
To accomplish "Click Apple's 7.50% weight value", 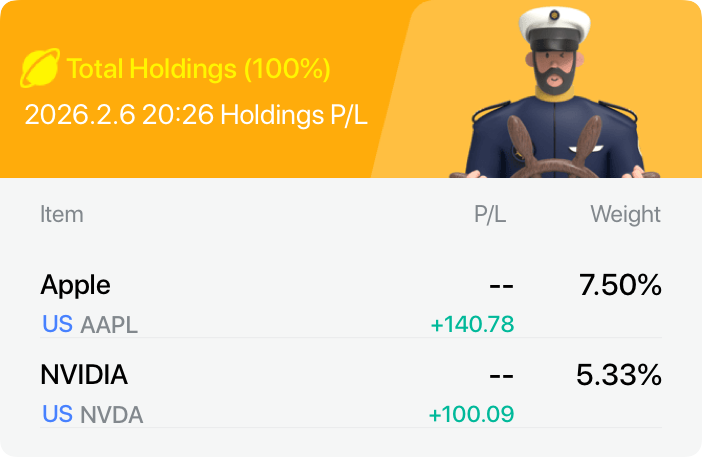I will coord(620,285).
